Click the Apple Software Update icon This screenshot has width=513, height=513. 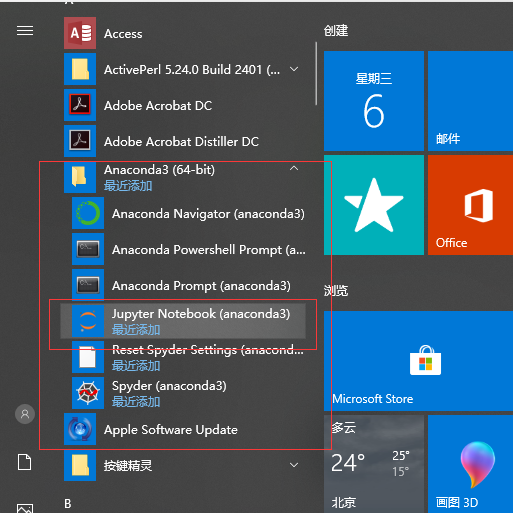click(80, 429)
